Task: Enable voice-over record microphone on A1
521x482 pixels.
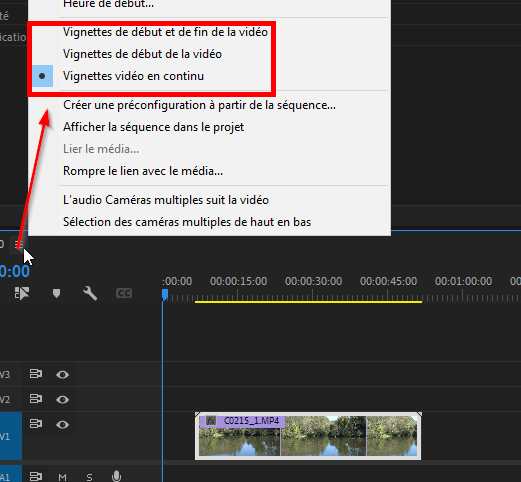Action: (116, 476)
